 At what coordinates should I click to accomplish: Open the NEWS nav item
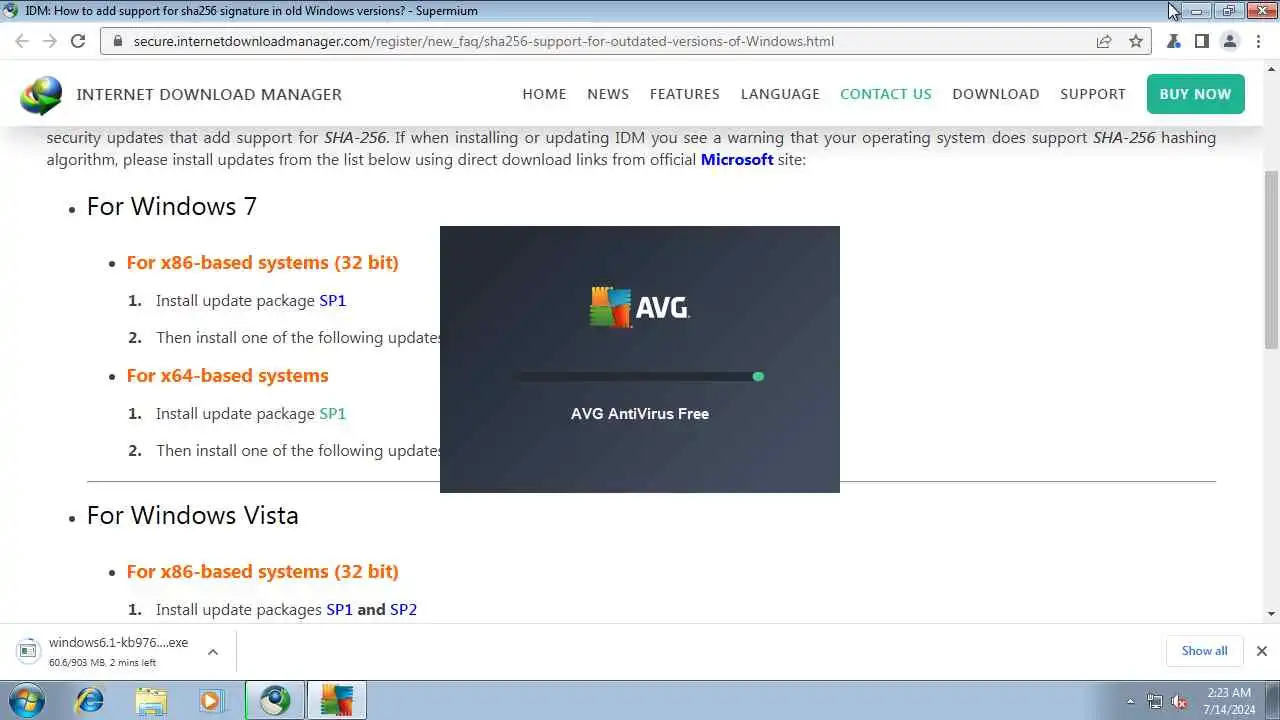(x=608, y=94)
